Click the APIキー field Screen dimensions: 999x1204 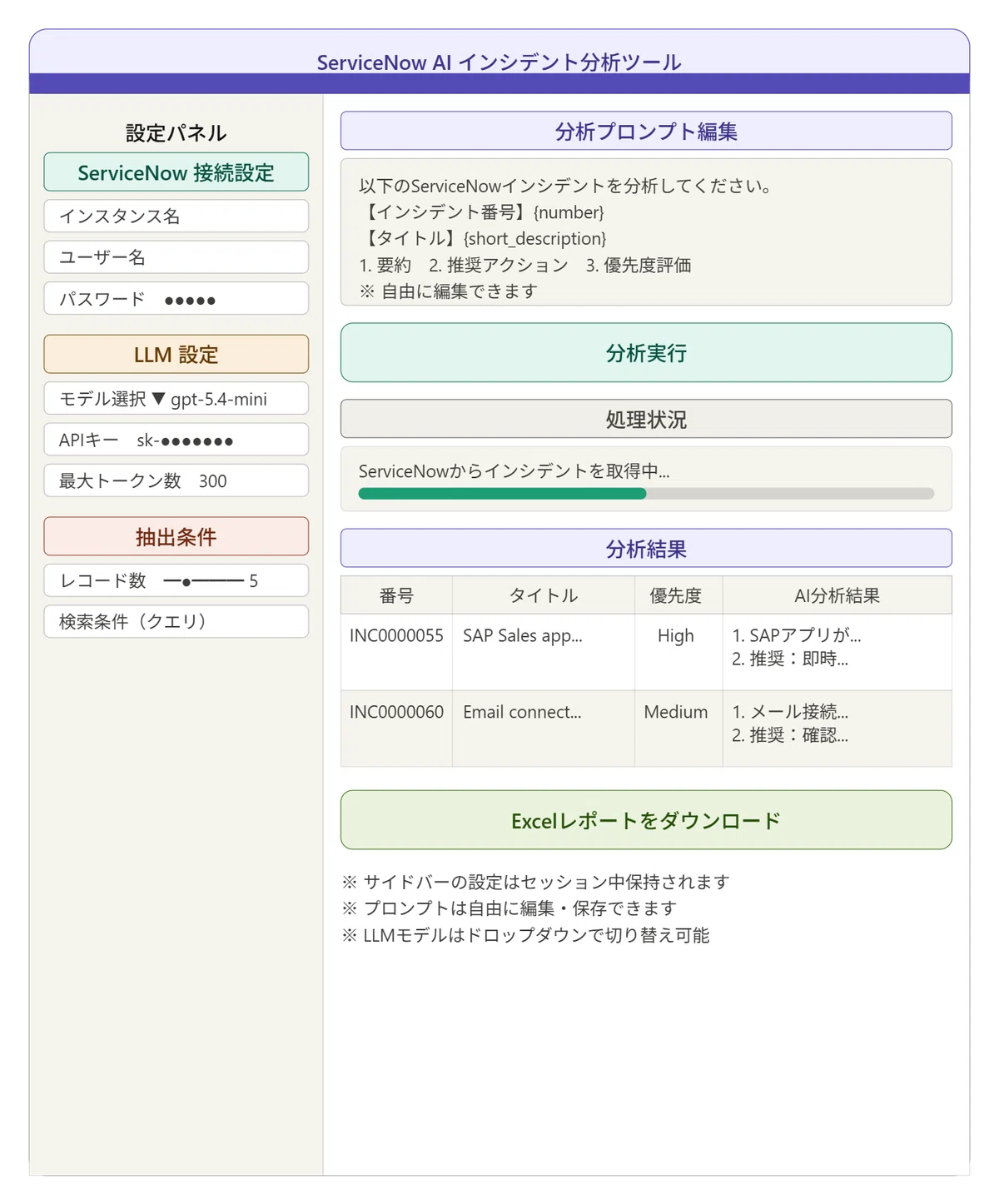[x=176, y=440]
